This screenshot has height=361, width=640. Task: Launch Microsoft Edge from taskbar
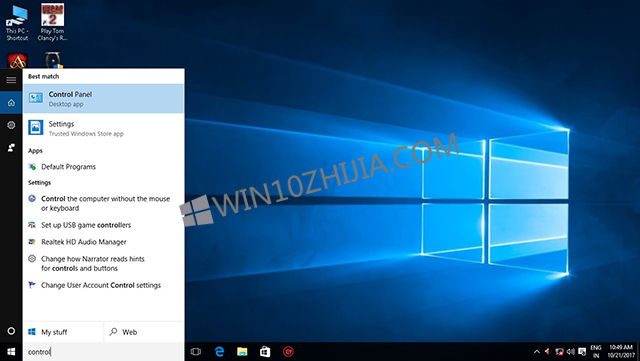(219, 352)
